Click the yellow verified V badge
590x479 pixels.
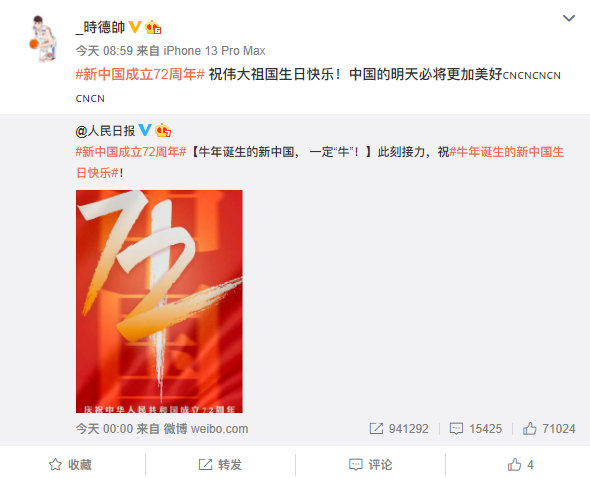pos(135,27)
